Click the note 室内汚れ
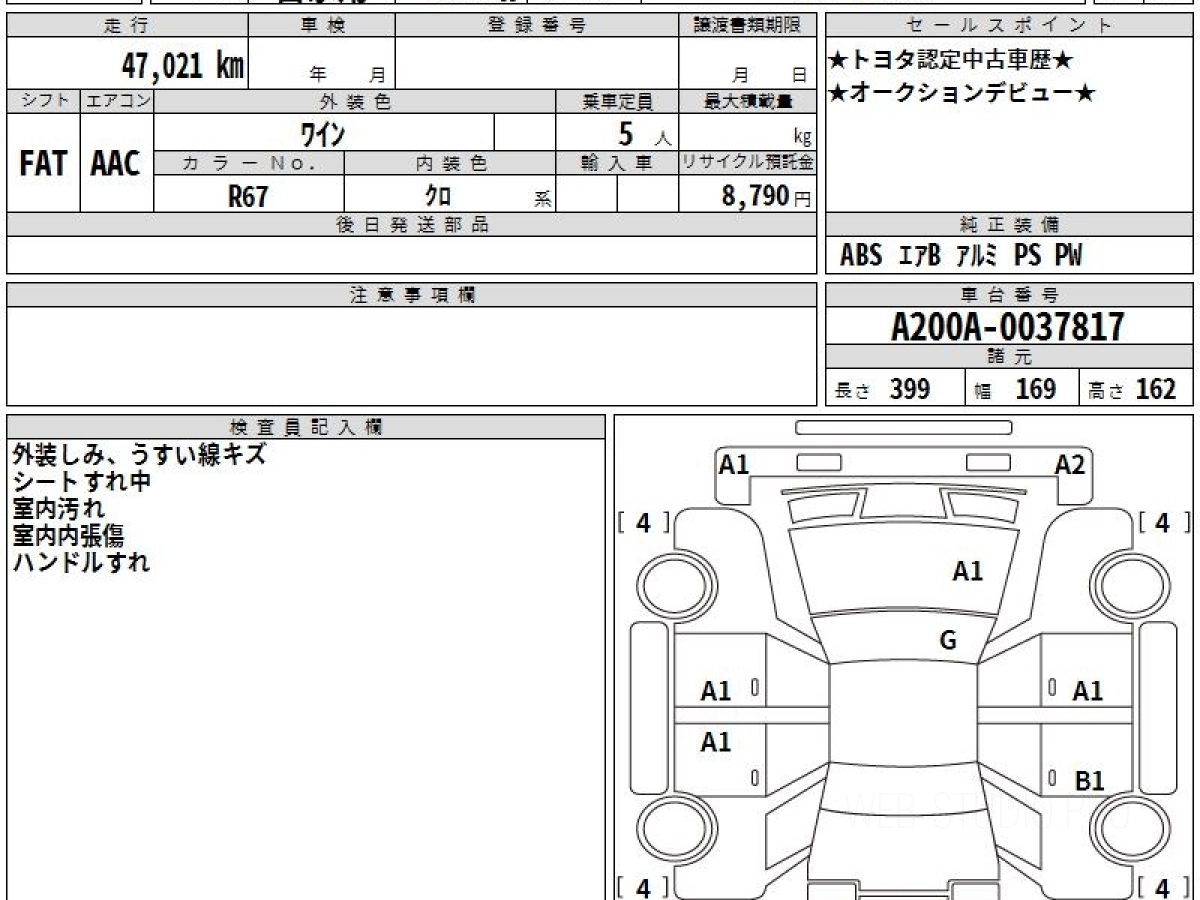 [58, 508]
